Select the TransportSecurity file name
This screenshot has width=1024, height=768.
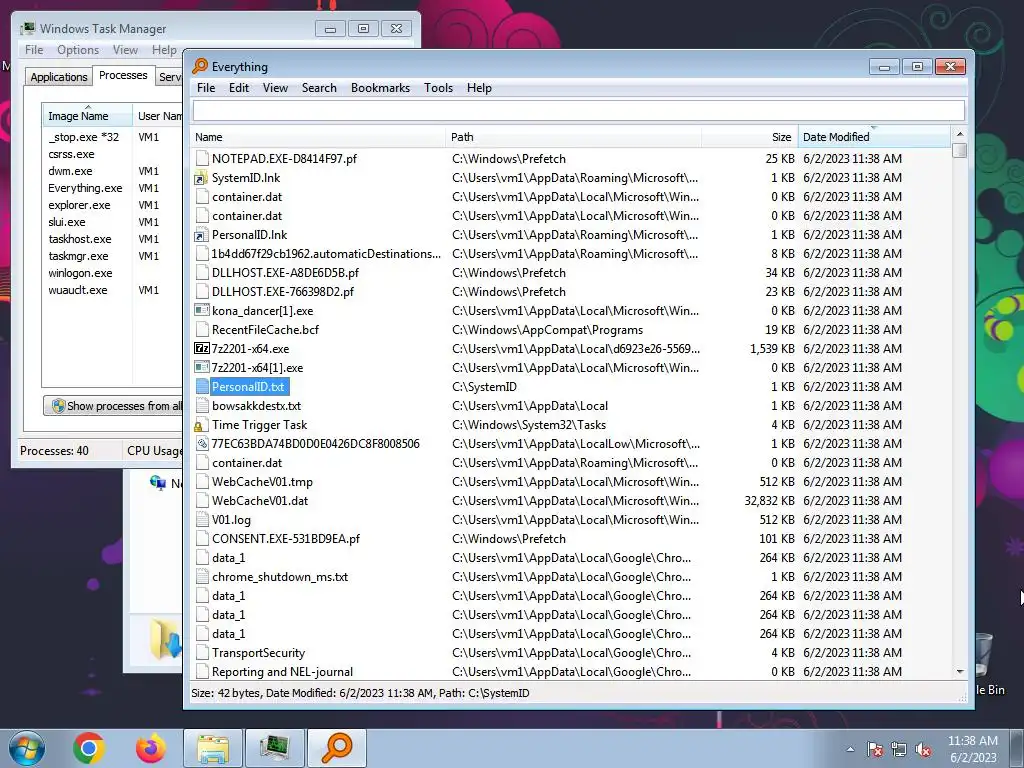coord(258,653)
